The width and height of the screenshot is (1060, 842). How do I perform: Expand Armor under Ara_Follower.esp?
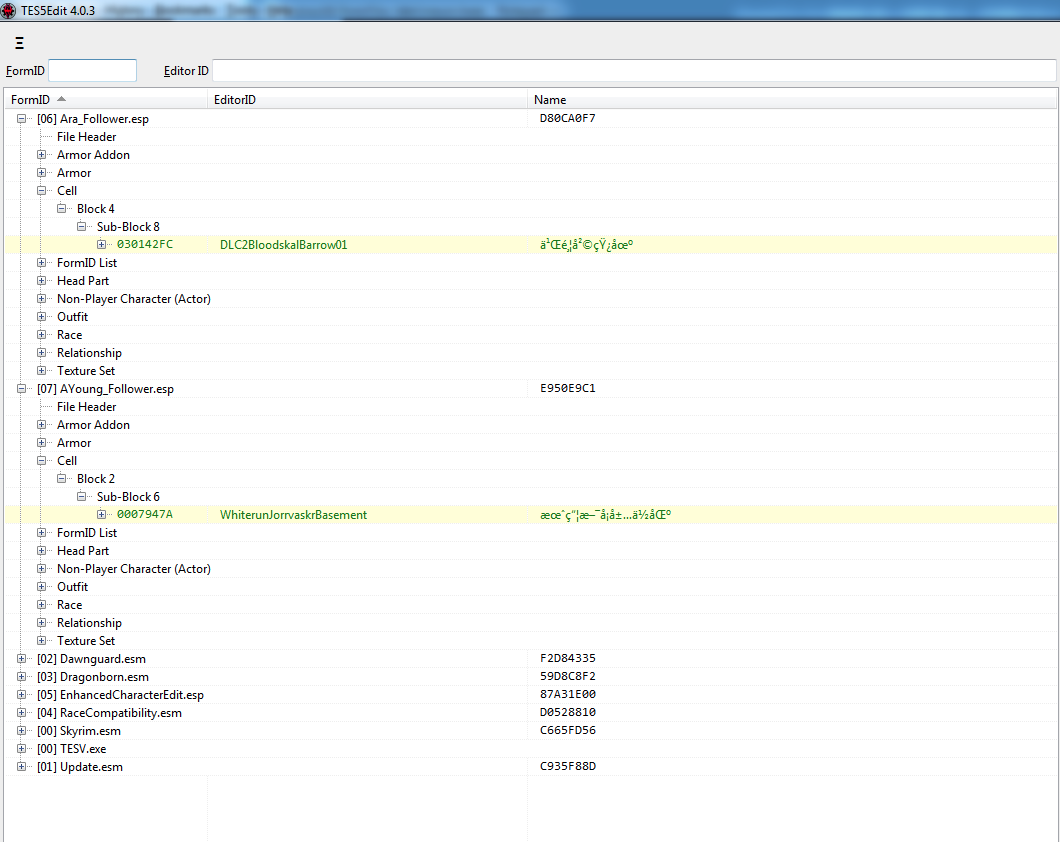41,172
